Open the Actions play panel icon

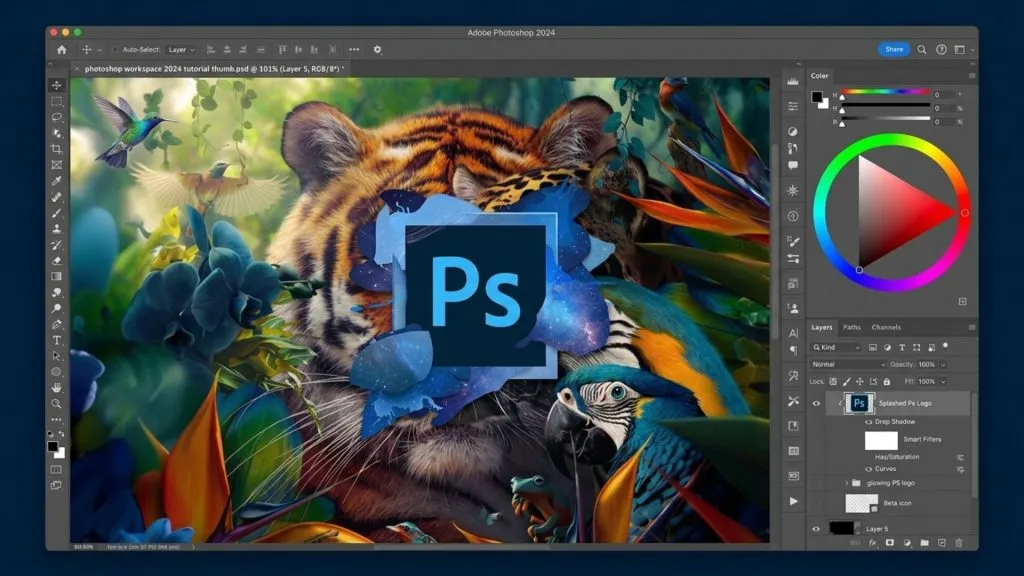pyautogui.click(x=793, y=502)
